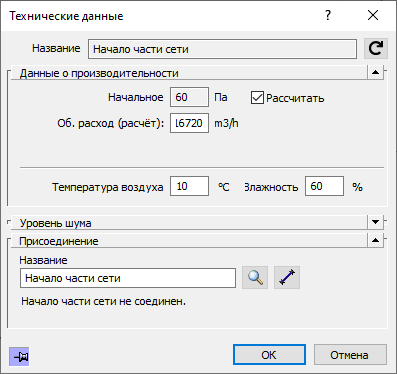Click the question mark help button
The height and width of the screenshot is (374, 397).
[x=328, y=15]
